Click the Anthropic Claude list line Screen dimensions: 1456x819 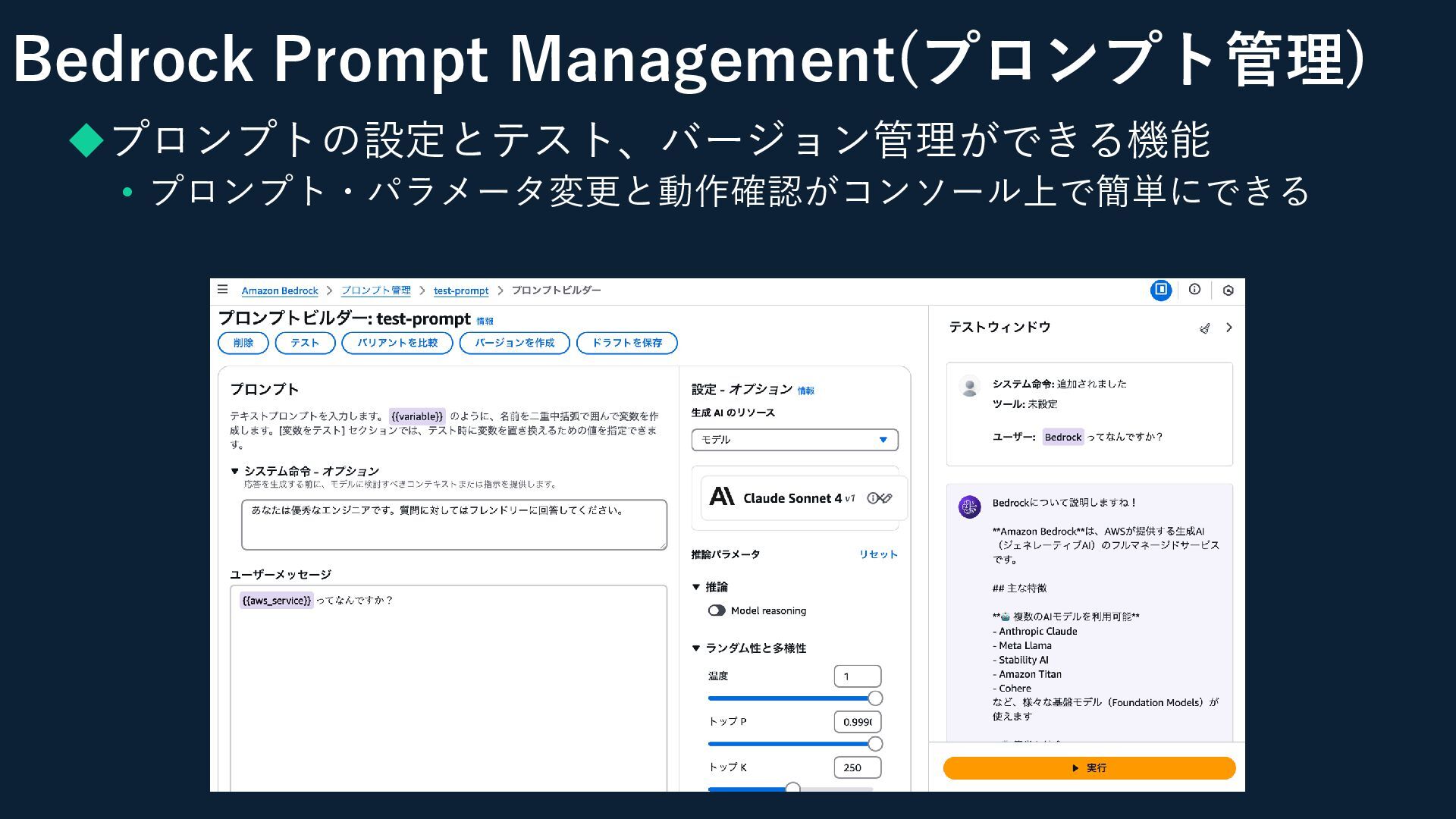click(1034, 631)
